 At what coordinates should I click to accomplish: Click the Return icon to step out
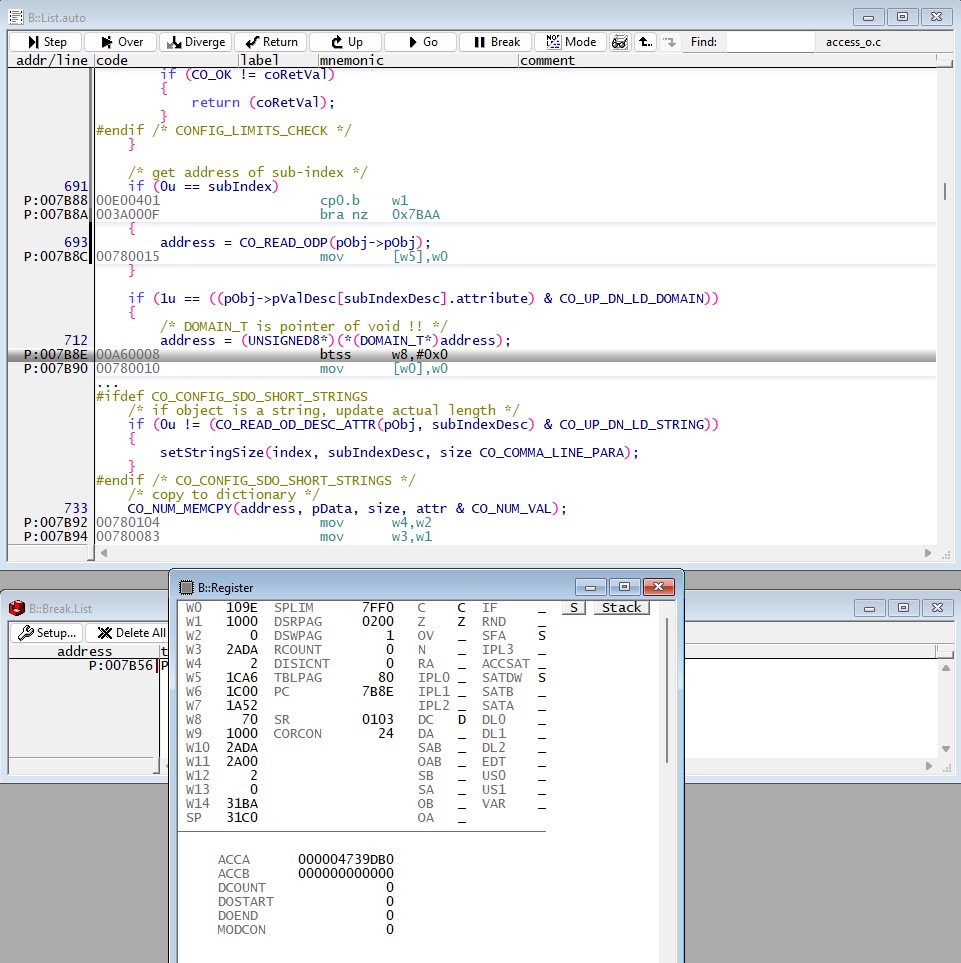[x=268, y=42]
